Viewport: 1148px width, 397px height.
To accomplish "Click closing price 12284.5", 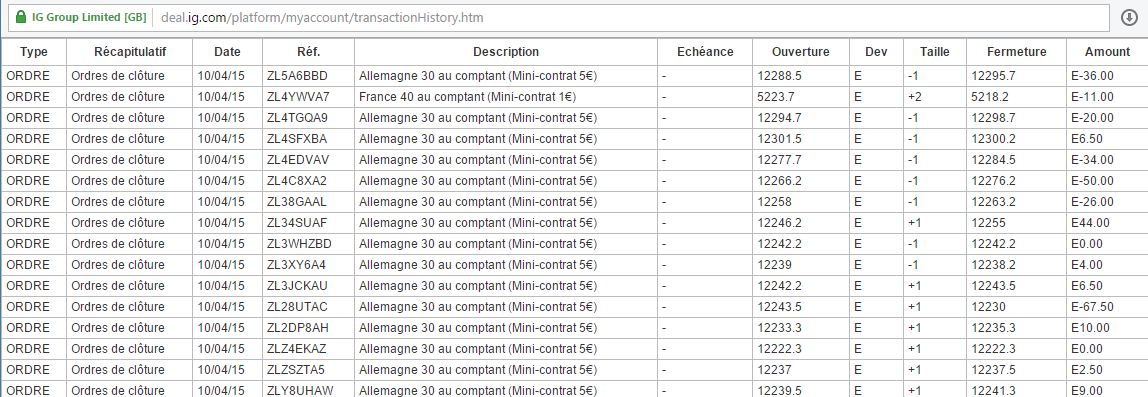I will 994,160.
